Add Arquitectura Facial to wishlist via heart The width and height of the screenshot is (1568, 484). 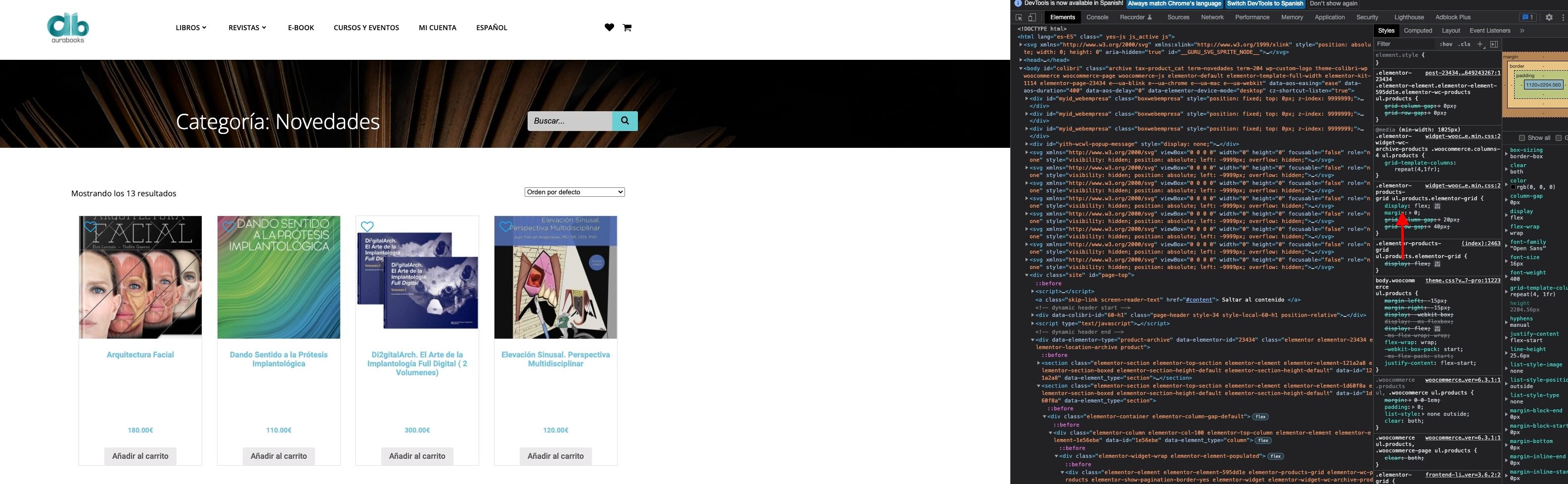point(90,227)
